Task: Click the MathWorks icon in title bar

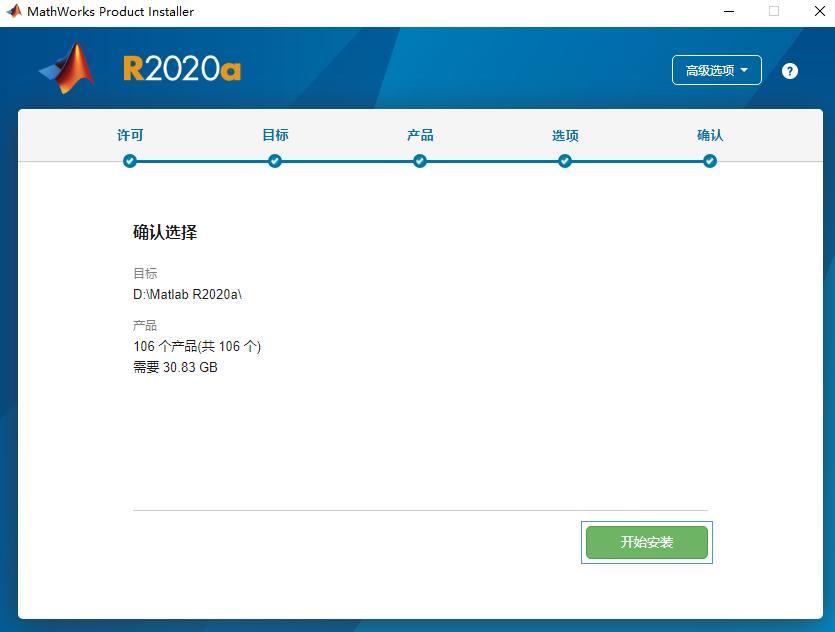Action: pos(14,11)
